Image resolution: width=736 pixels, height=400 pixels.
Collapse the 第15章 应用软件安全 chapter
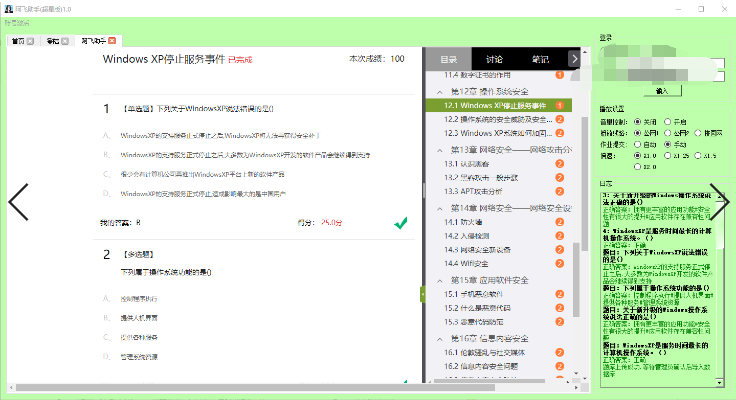440,281
